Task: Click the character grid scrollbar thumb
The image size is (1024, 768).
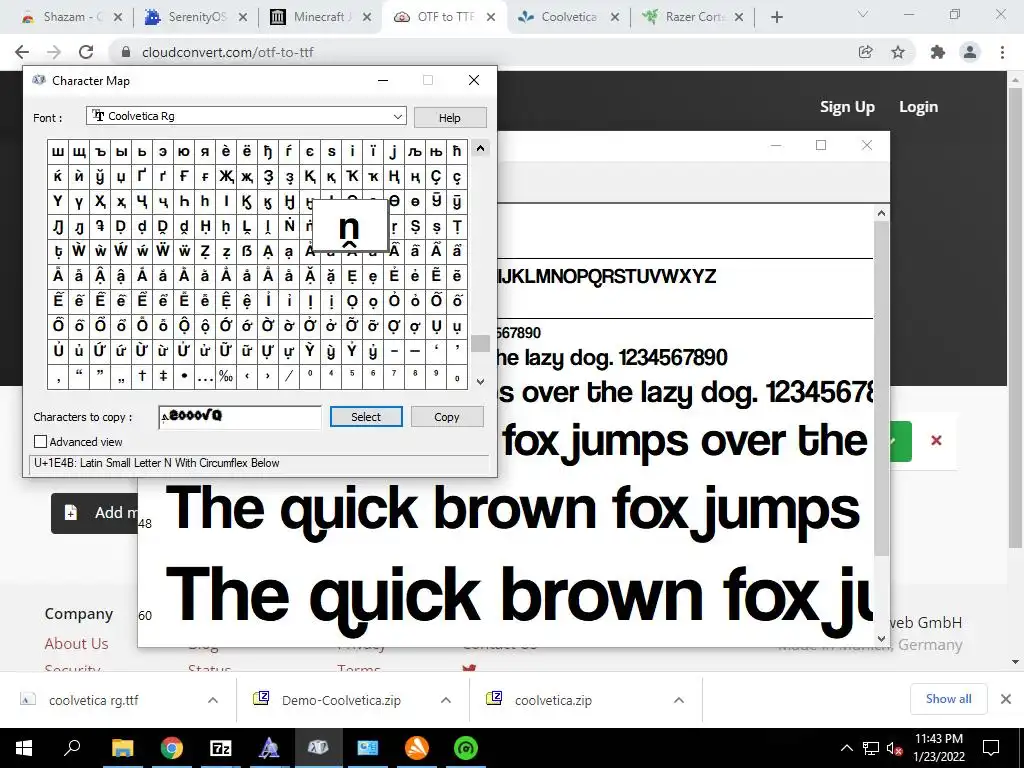Action: (480, 344)
